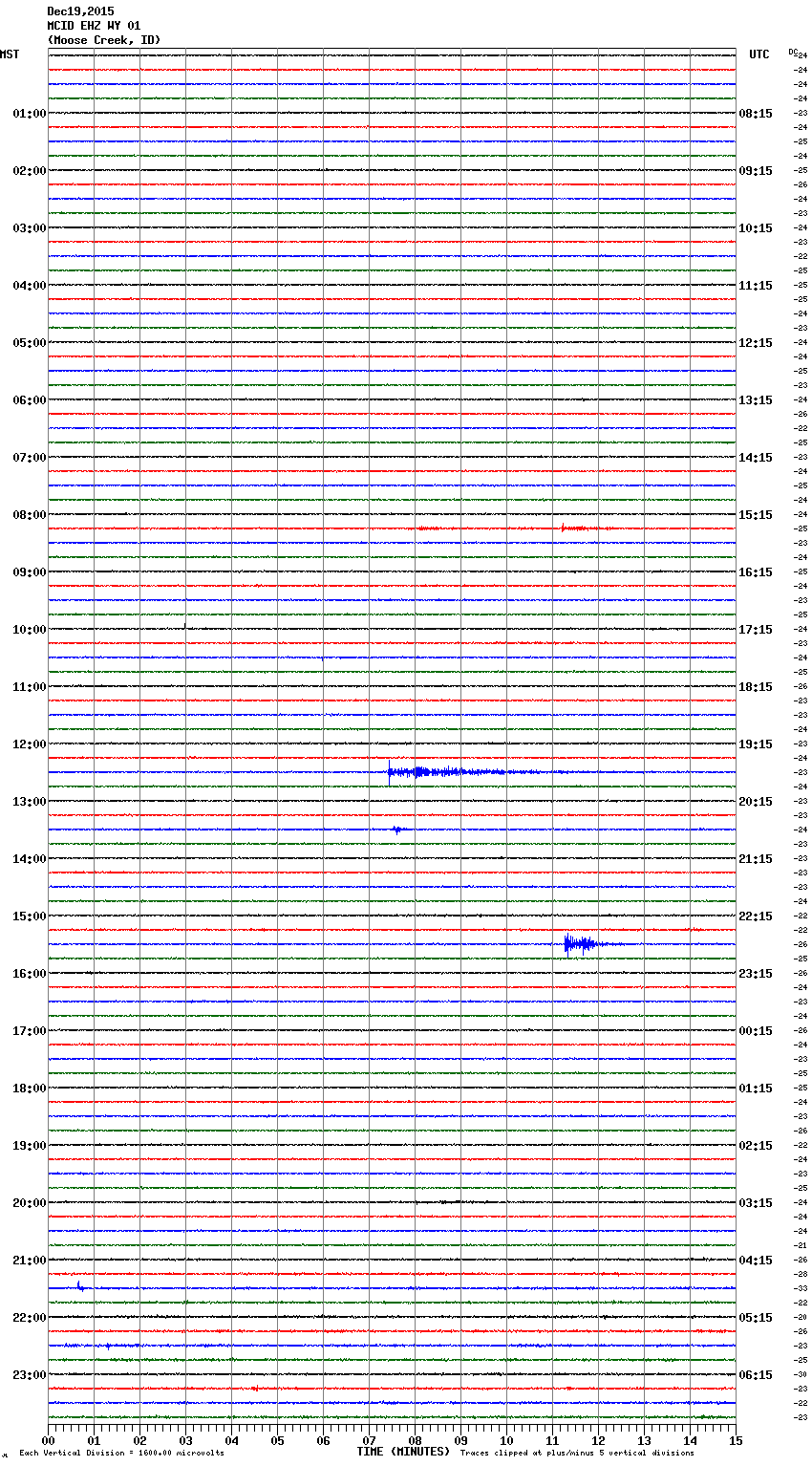Select the "05:00" MST hour label
Image resolution: width=812 pixels, height=1466 pixels.
[30, 343]
